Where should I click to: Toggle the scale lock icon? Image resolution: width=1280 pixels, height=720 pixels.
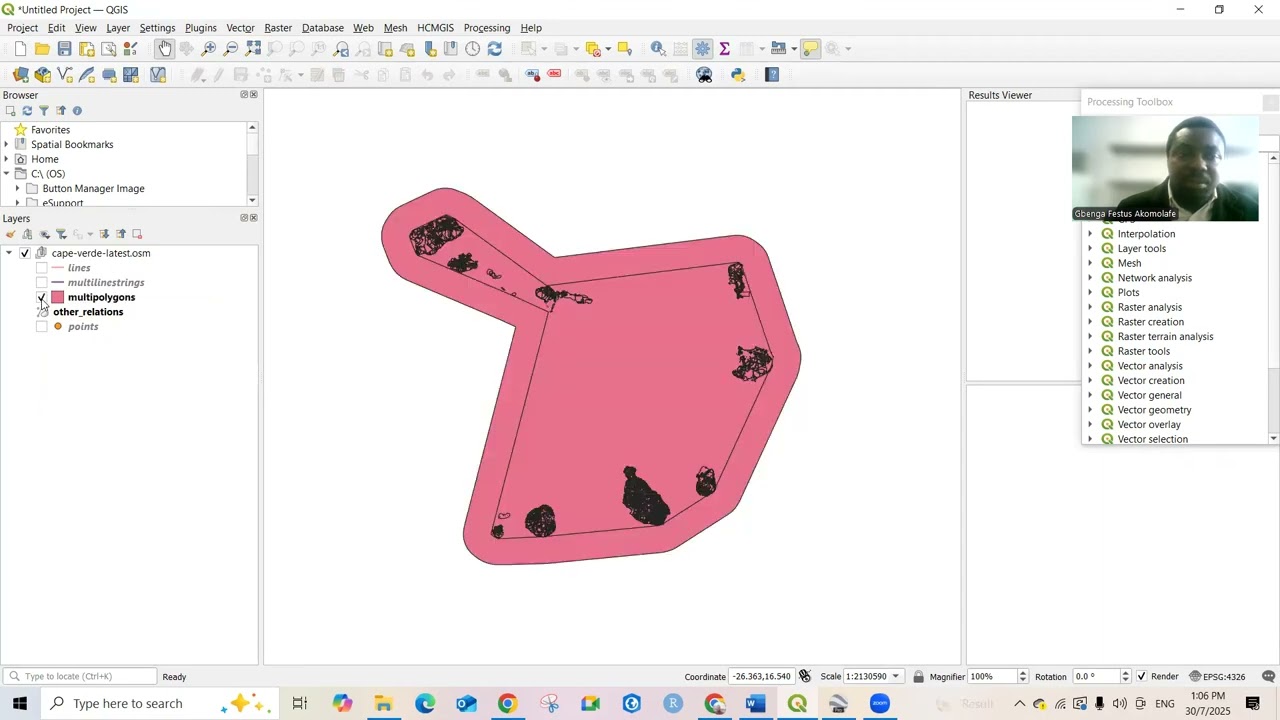click(x=918, y=677)
